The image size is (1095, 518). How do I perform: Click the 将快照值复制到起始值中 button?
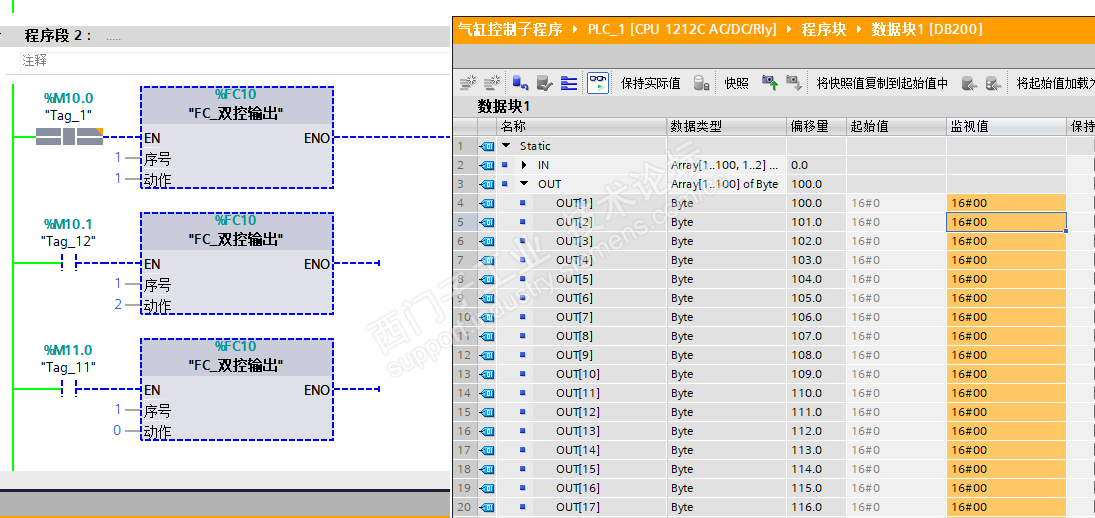click(882, 83)
